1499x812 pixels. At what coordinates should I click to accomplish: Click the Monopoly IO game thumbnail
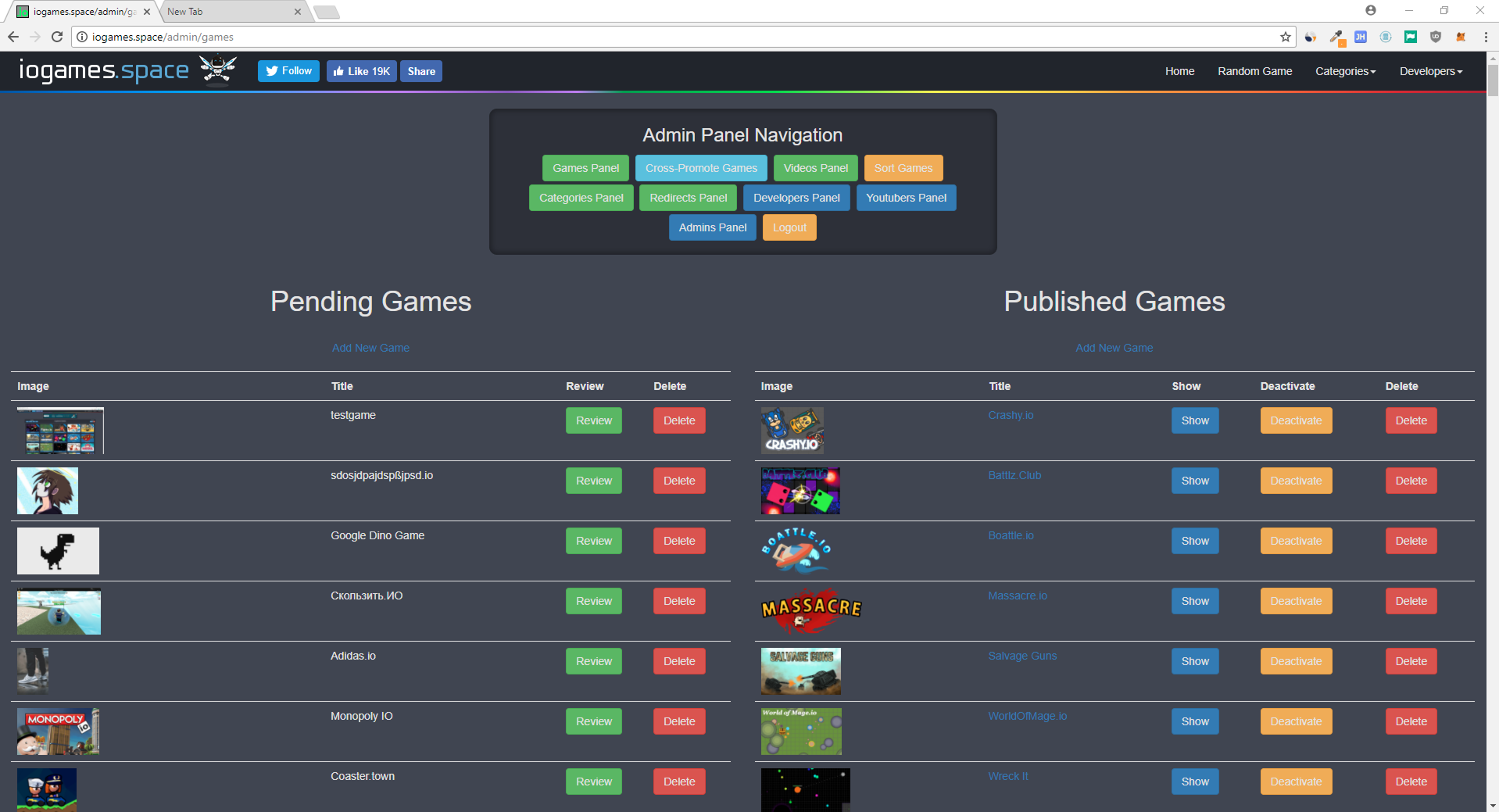(58, 731)
